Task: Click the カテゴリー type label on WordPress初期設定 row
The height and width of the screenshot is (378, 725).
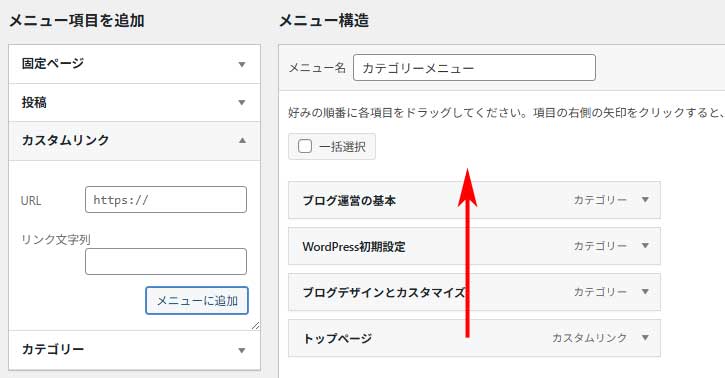Action: point(600,246)
